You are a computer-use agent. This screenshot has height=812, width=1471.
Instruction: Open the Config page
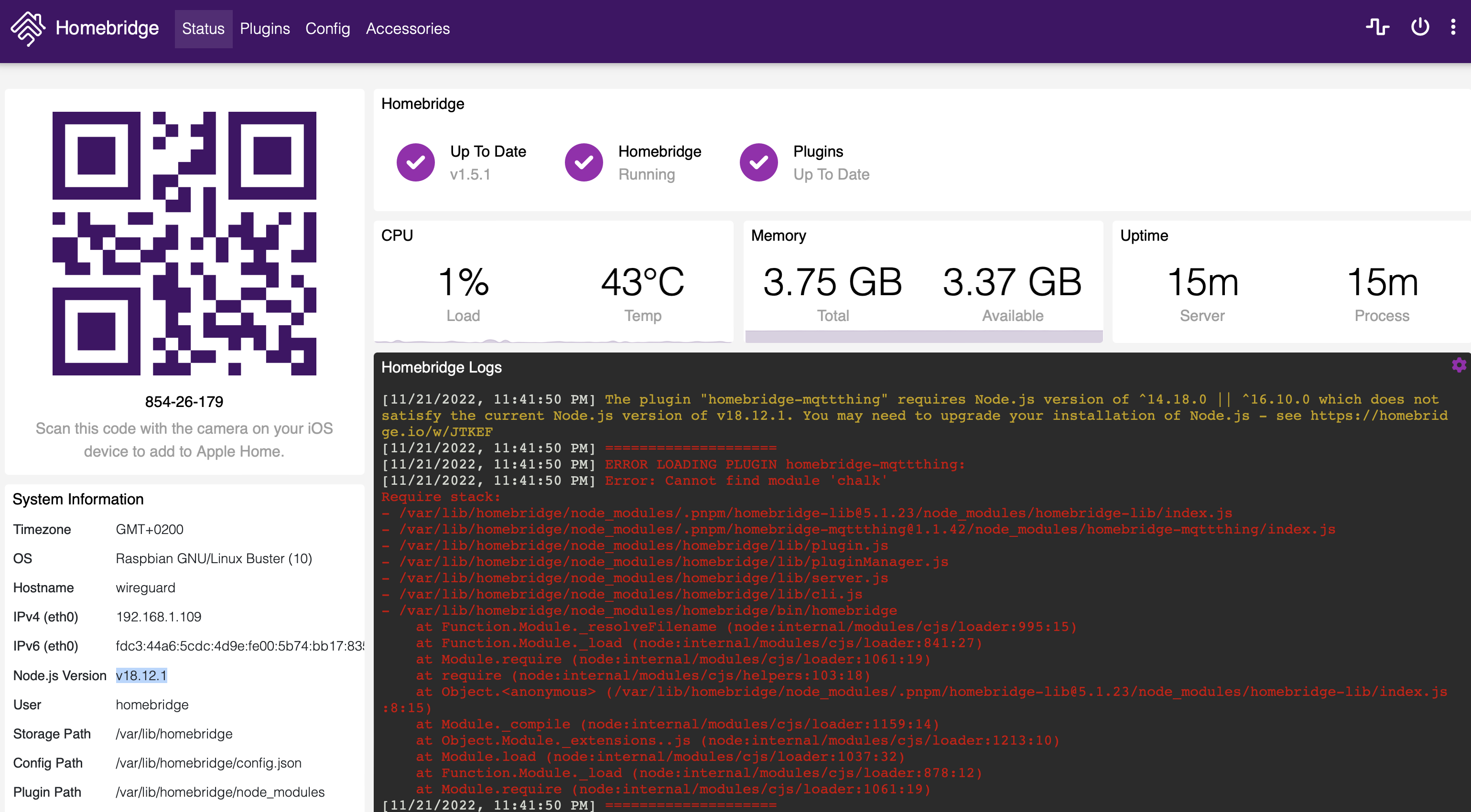(327, 28)
